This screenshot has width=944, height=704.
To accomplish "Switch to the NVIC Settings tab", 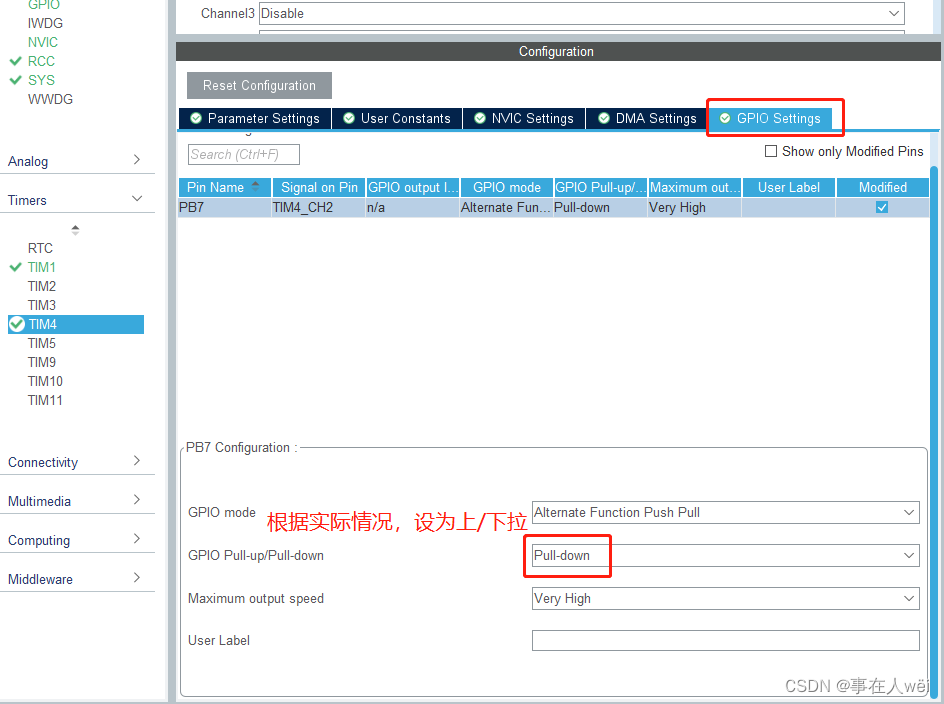I will pos(524,119).
